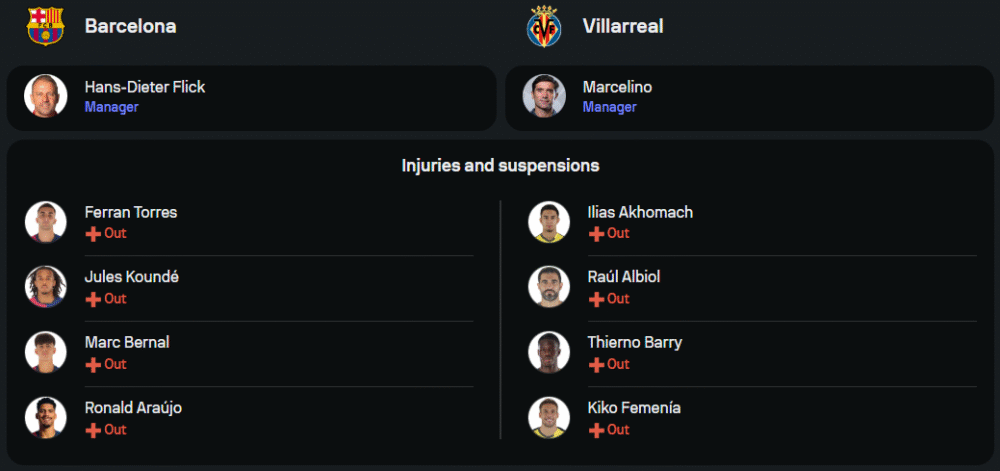Open the Barcelona team name link
Image resolution: width=1000 pixels, height=471 pixels.
130,26
